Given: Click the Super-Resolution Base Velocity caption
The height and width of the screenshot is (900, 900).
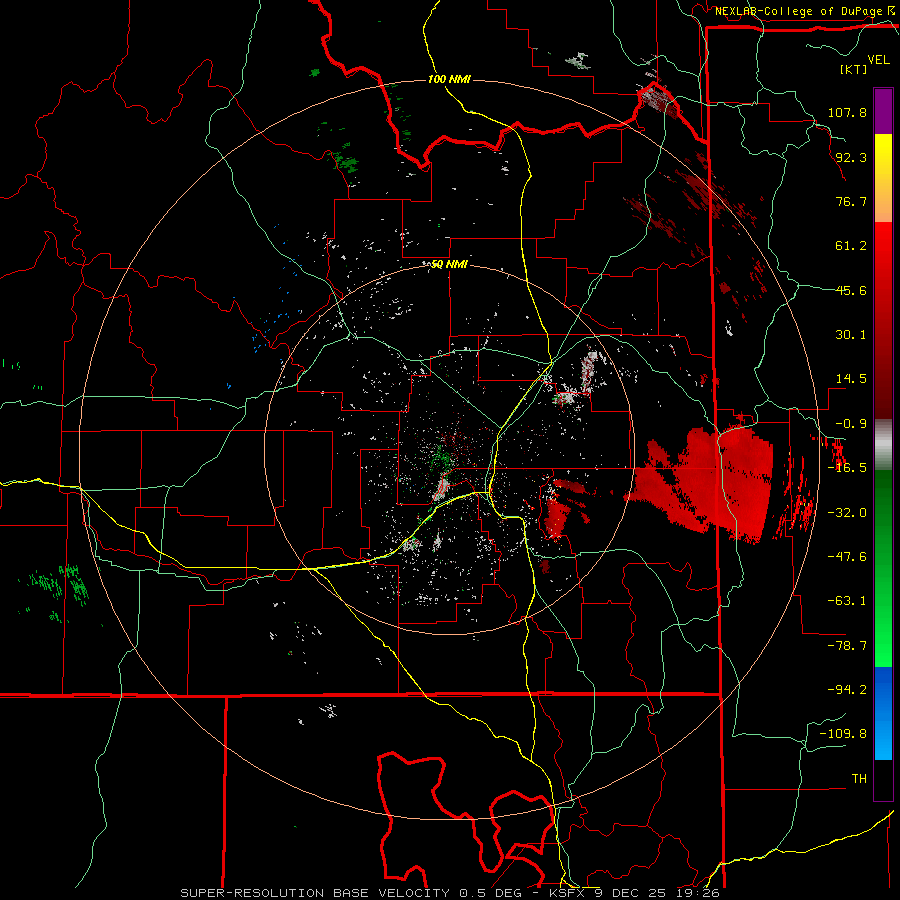Looking at the screenshot, I should pyautogui.click(x=449, y=893).
